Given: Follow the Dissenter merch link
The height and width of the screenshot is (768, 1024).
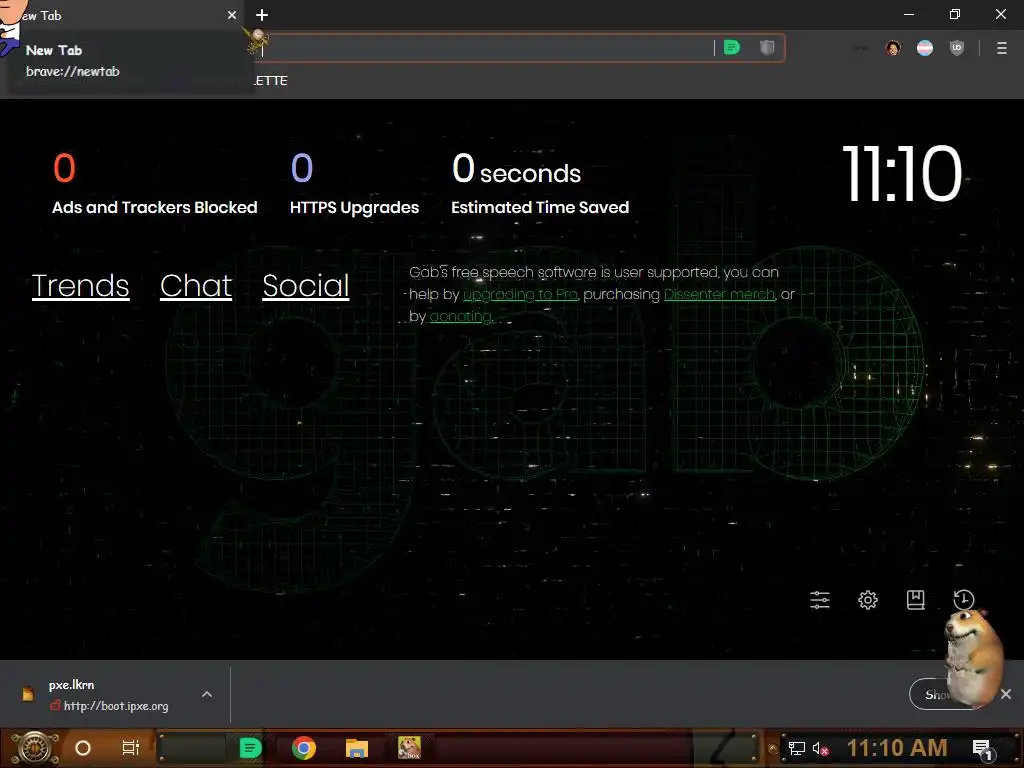Looking at the screenshot, I should pyautogui.click(x=719, y=295).
